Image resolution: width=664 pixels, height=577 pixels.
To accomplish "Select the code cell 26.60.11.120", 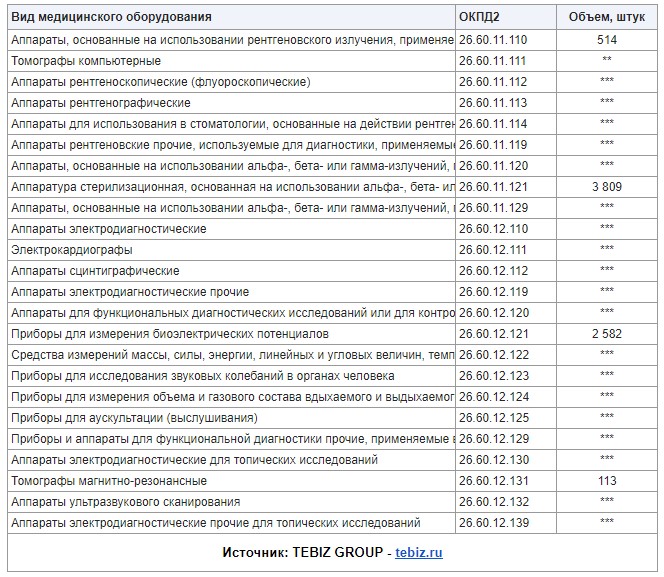I will 506,166.
